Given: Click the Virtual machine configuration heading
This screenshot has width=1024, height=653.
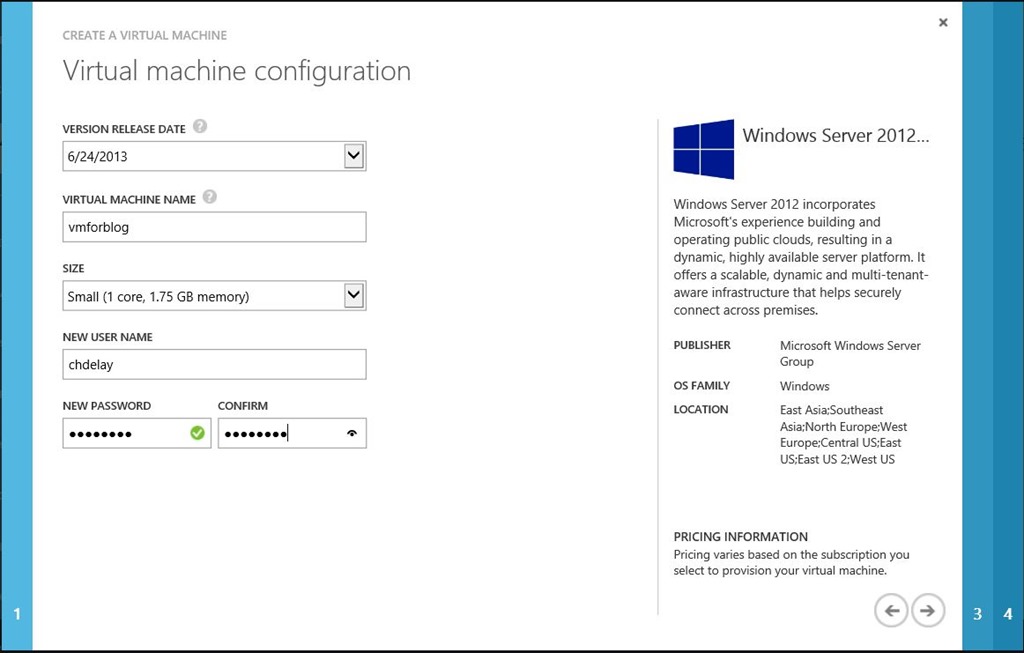Looking at the screenshot, I should (236, 71).
